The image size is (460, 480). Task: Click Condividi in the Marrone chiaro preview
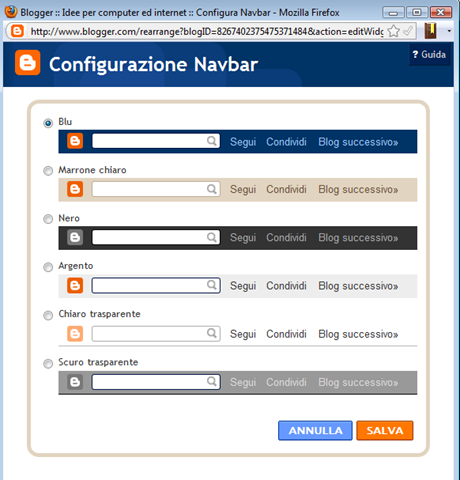[286, 190]
